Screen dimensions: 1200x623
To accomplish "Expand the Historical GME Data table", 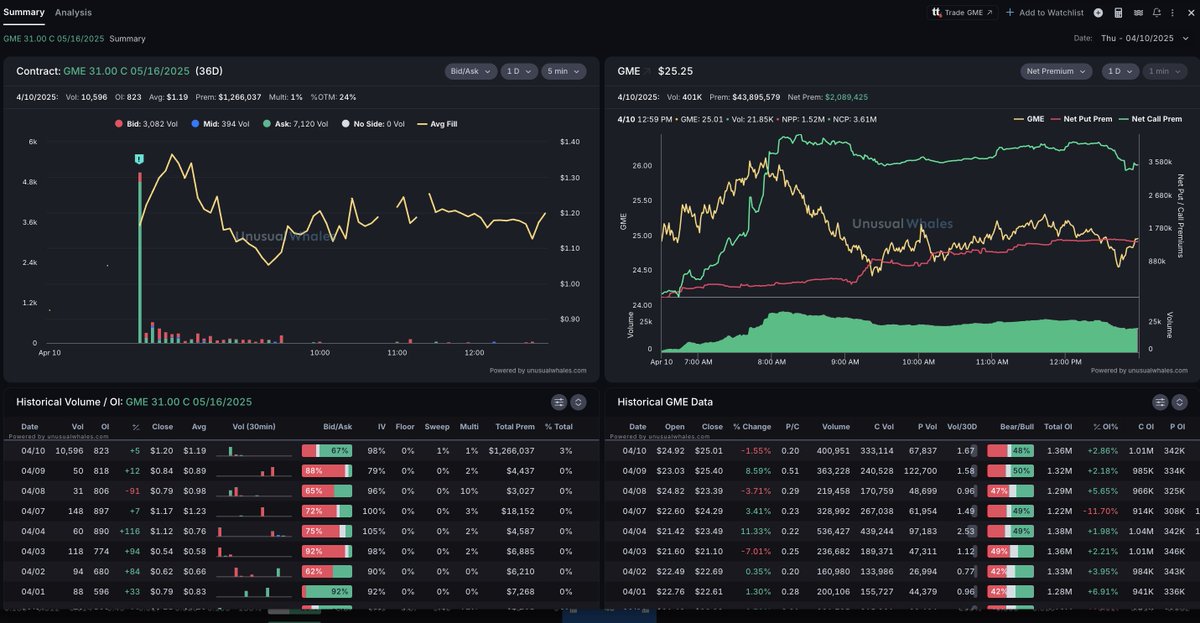I will (1179, 402).
